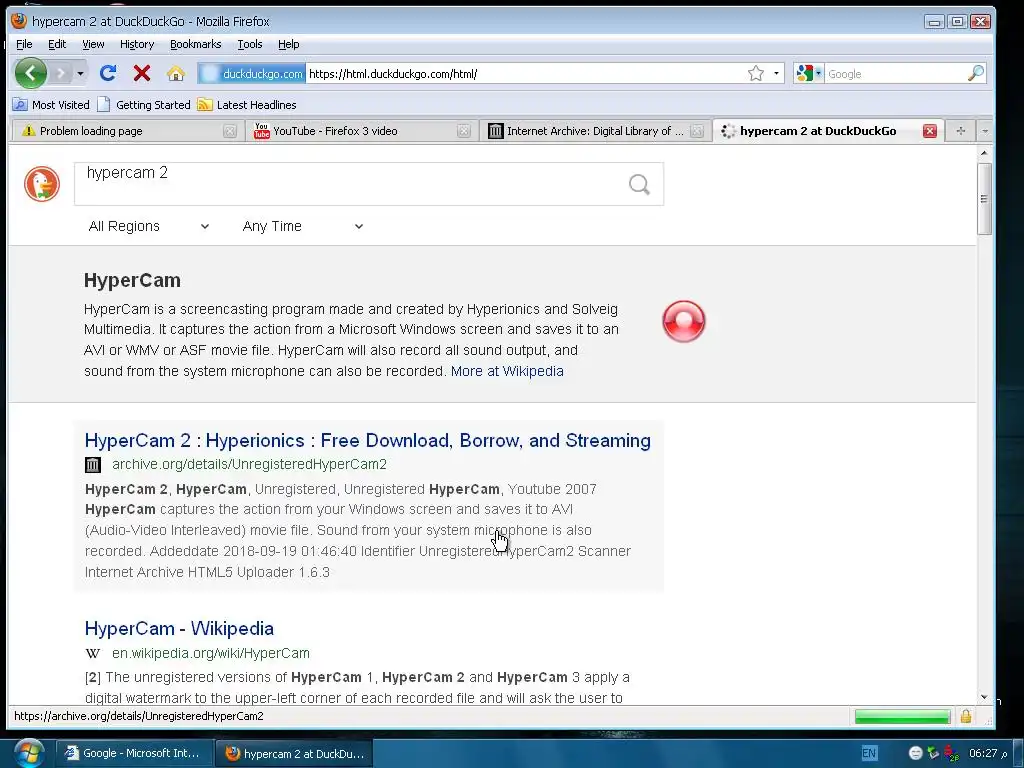Click the green arrows tray icon
1024x768 pixels.
tap(933, 754)
